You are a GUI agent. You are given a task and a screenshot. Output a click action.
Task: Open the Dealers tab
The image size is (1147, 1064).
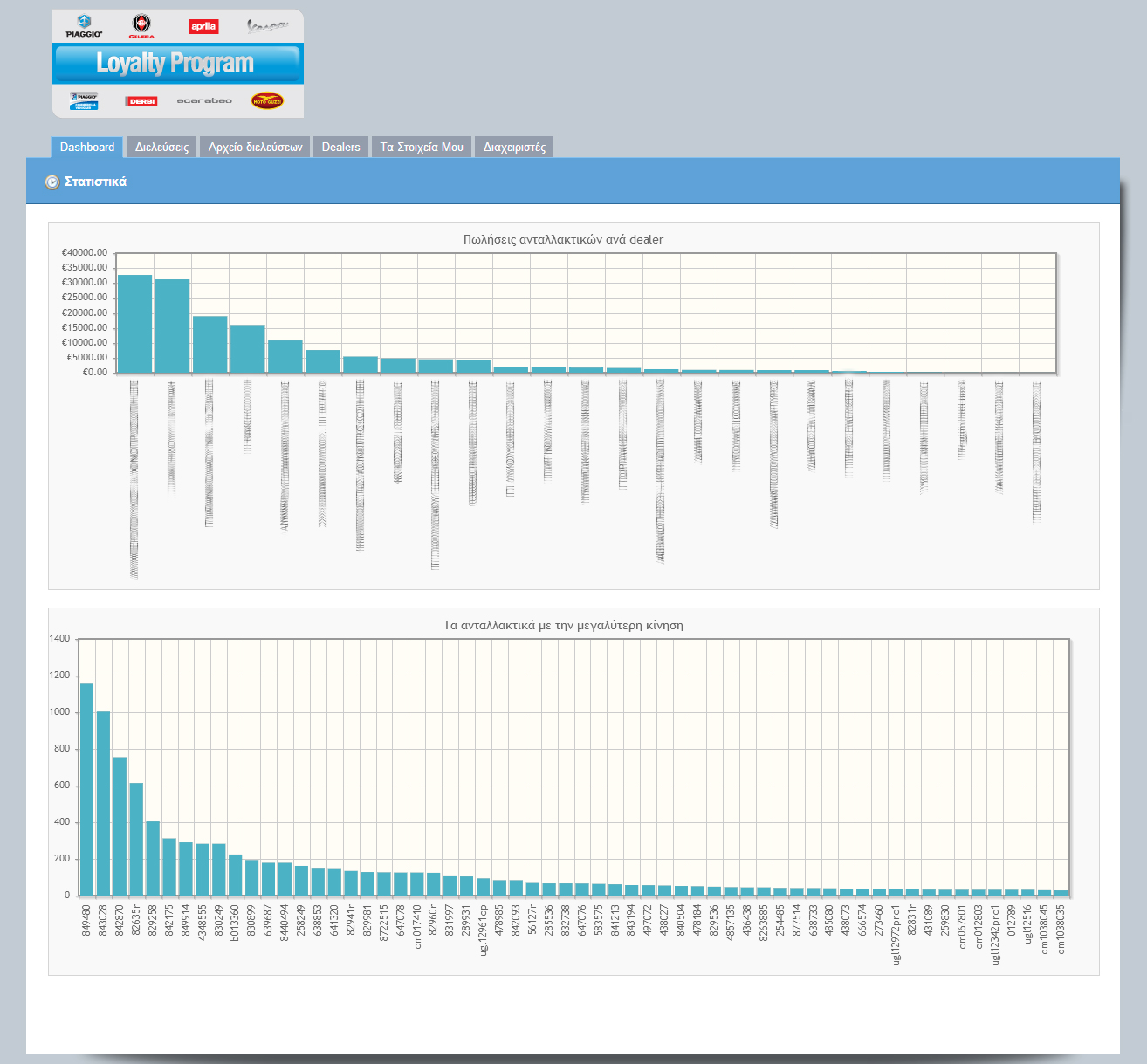pos(340,146)
